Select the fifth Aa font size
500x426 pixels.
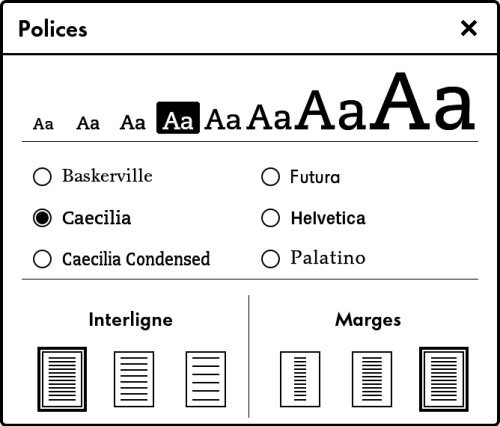(x=223, y=119)
